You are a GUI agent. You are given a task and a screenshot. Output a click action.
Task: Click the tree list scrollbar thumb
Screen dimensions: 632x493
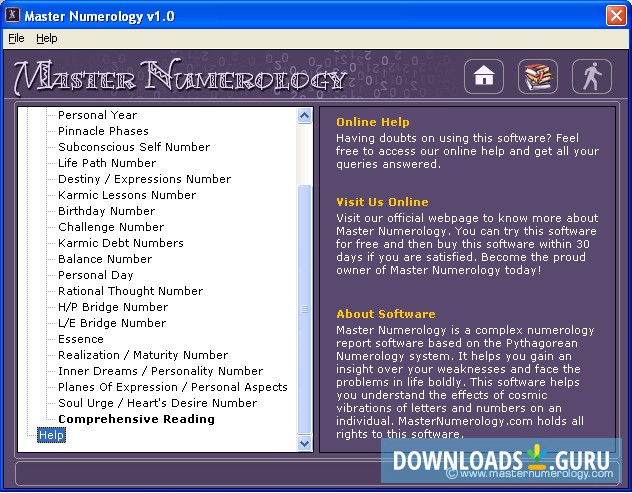[304, 309]
